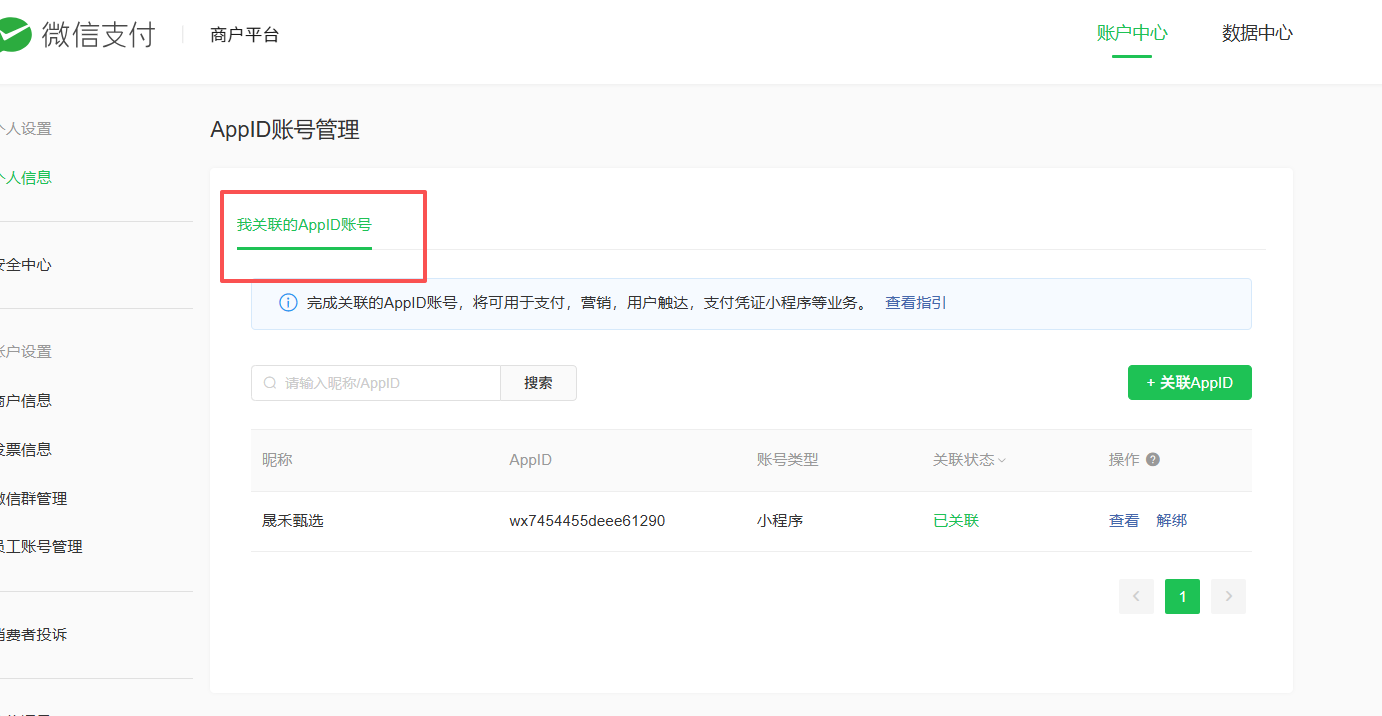The height and width of the screenshot is (716, 1382).
Task: Click the AppID column header
Action: tap(530, 460)
